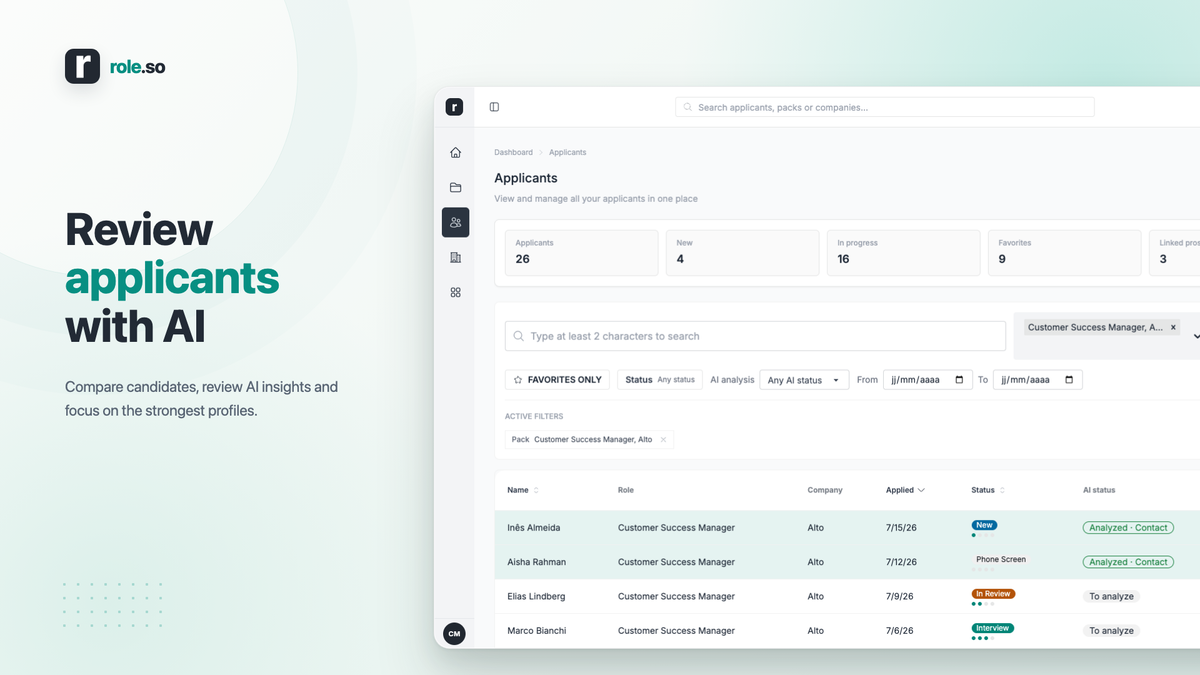Open Inês Almeida applicant row
The width and height of the screenshot is (1200, 675).
[x=847, y=528]
